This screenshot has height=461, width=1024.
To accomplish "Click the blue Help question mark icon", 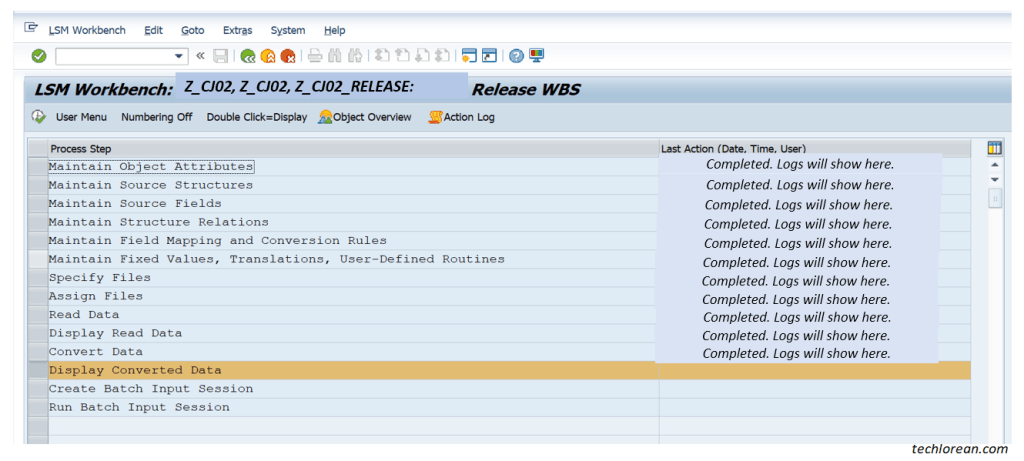I will 517,56.
